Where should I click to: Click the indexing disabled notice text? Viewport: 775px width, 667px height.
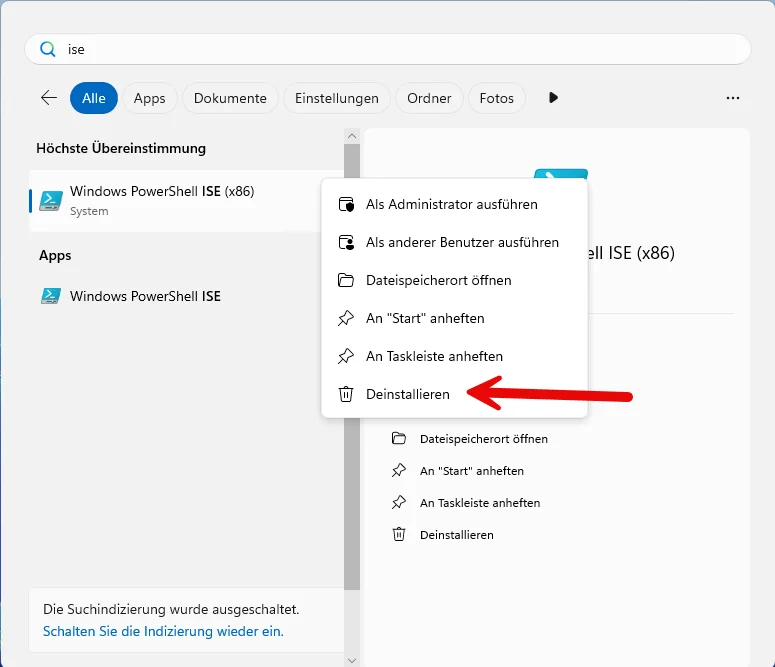point(171,609)
